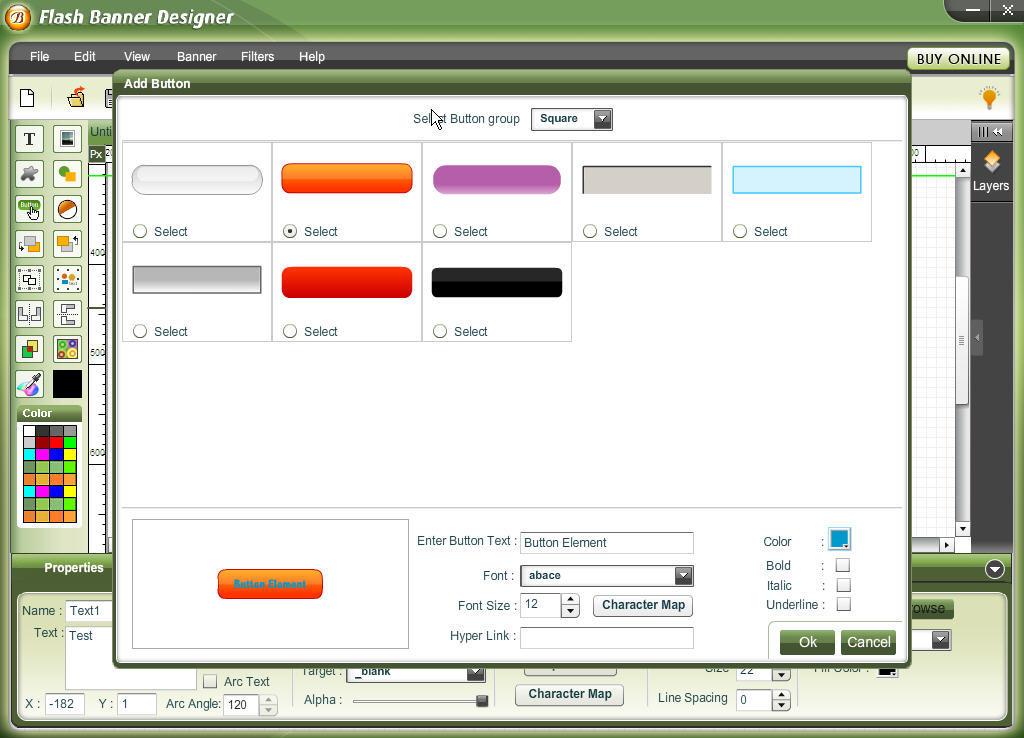The image size is (1024, 738).
Task: Open the Target dropdown set to _blank
Action: click(x=474, y=671)
